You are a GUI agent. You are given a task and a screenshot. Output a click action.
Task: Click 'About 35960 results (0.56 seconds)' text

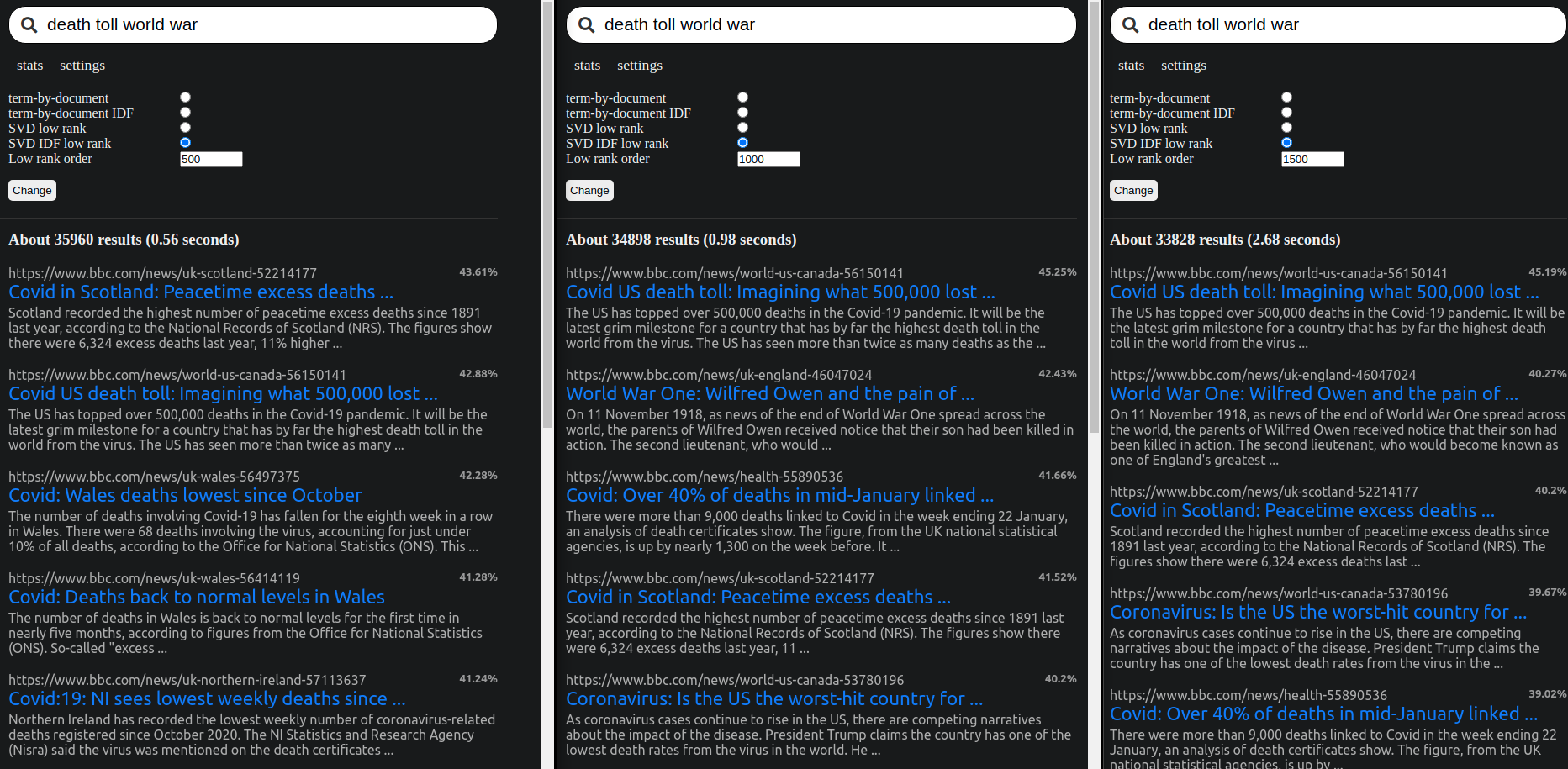124,240
